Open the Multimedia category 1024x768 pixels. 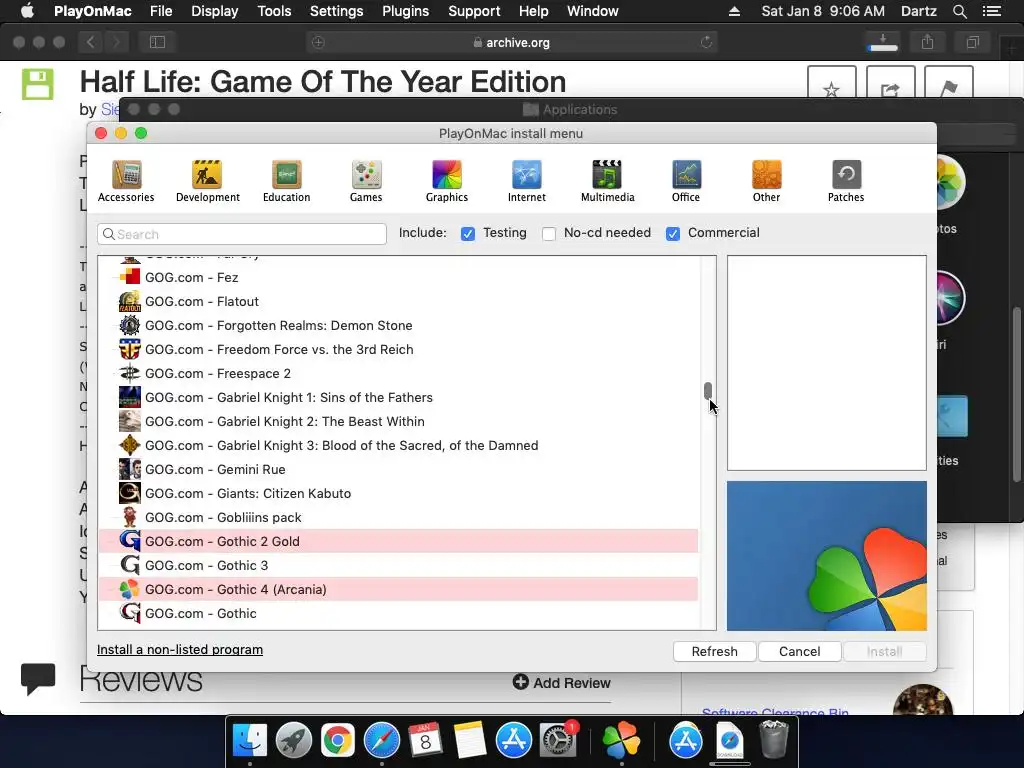(x=607, y=182)
